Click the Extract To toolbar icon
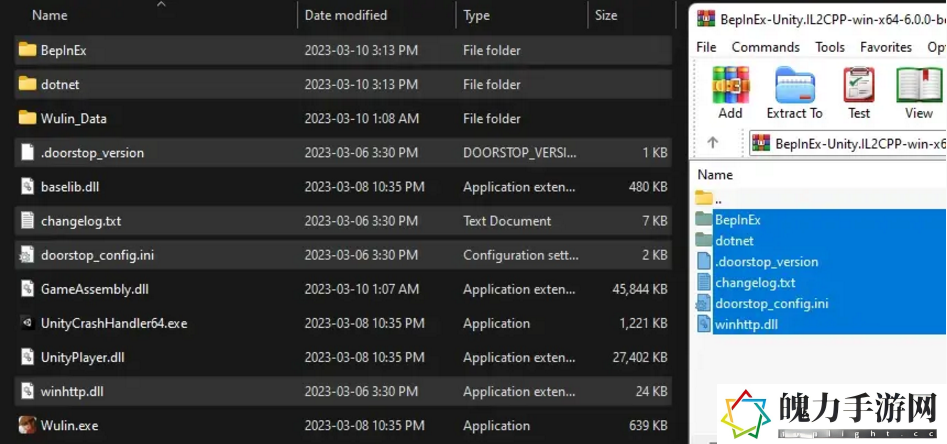This screenshot has width=947, height=444. 794,85
